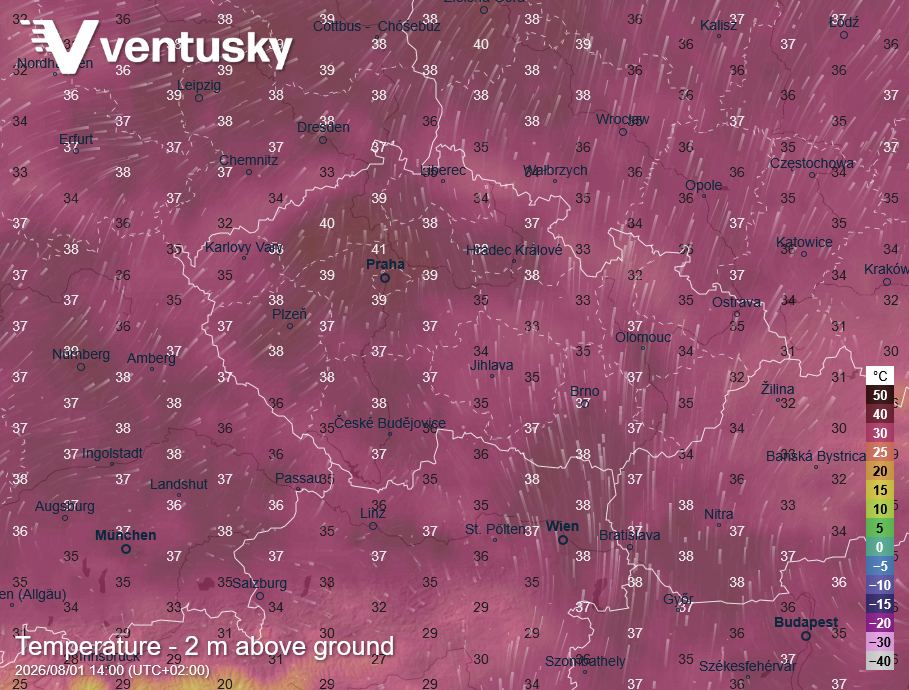The image size is (909, 690).
Task: Click the Ingolstadt city label
Action: 112,453
